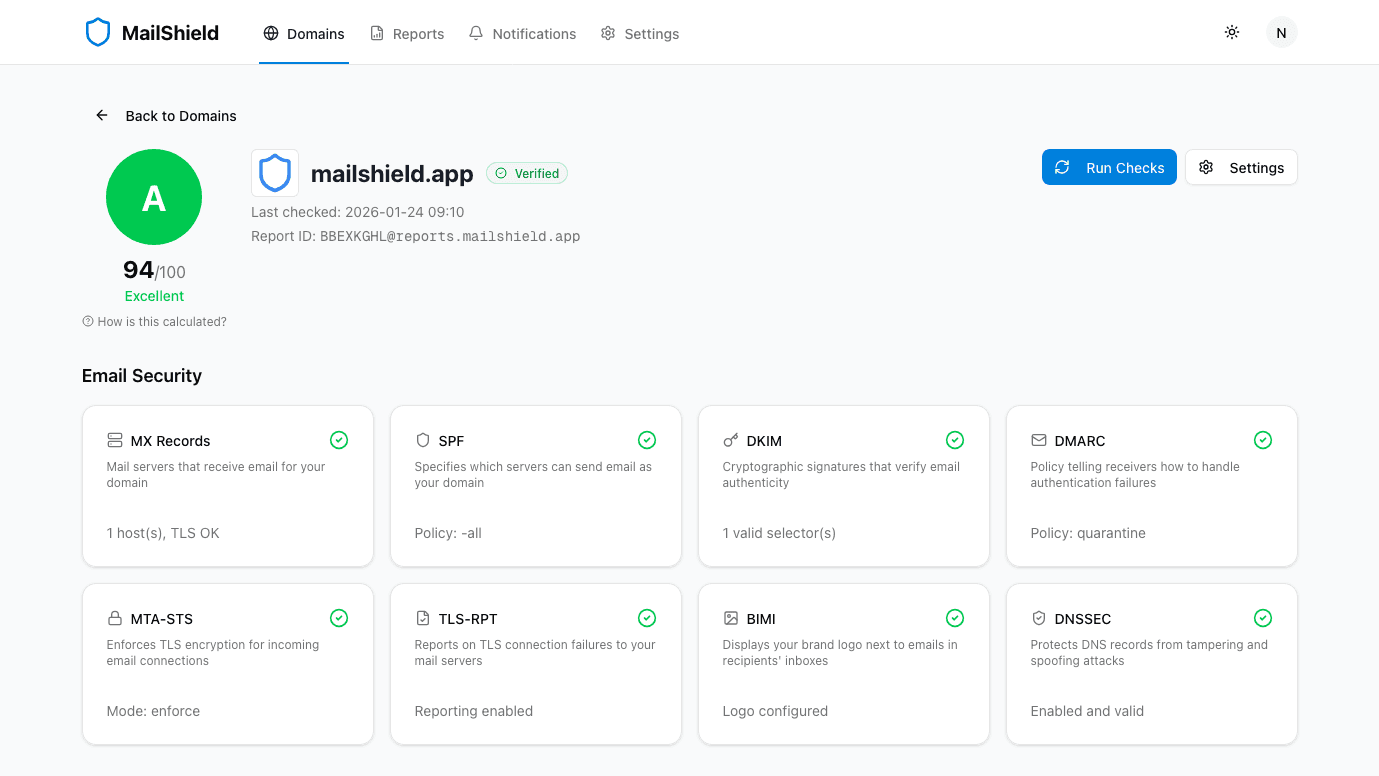The height and width of the screenshot is (776, 1379).
Task: Click the MailShield shield logo
Action: 97,31
